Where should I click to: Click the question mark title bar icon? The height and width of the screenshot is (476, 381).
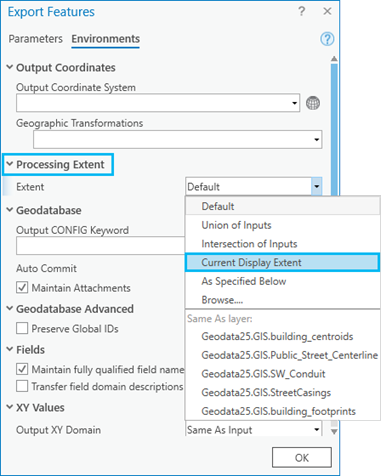(301, 11)
